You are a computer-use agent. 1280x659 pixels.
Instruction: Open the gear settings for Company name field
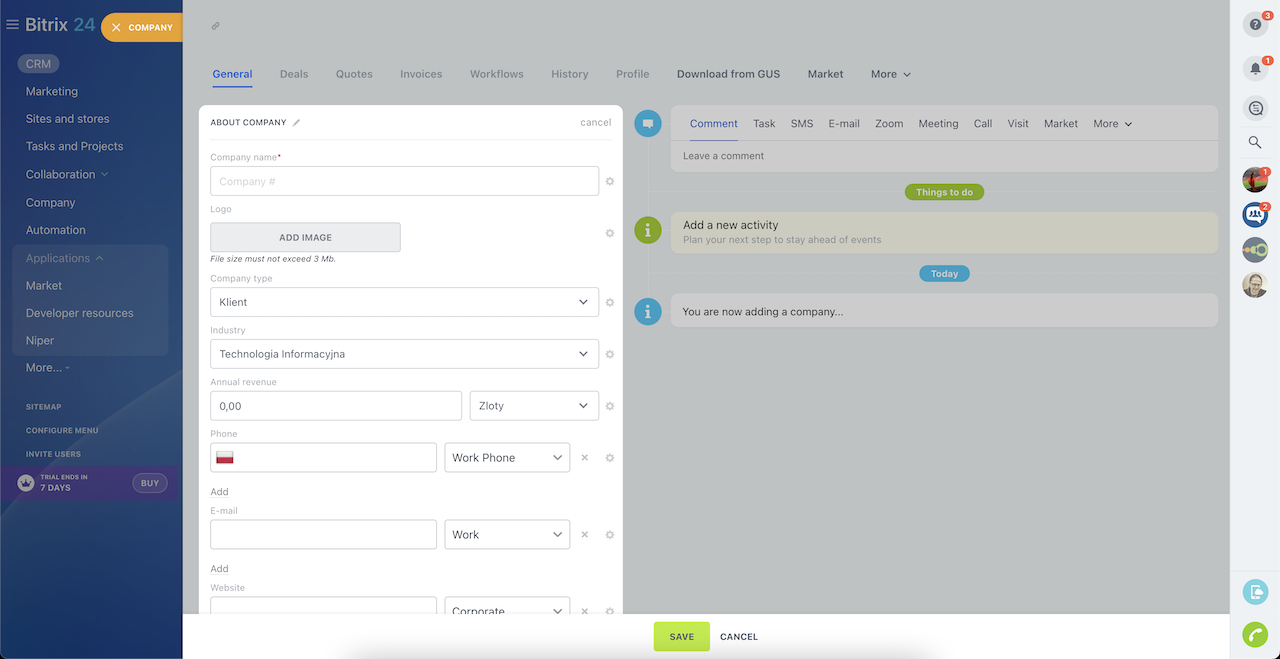coord(610,182)
